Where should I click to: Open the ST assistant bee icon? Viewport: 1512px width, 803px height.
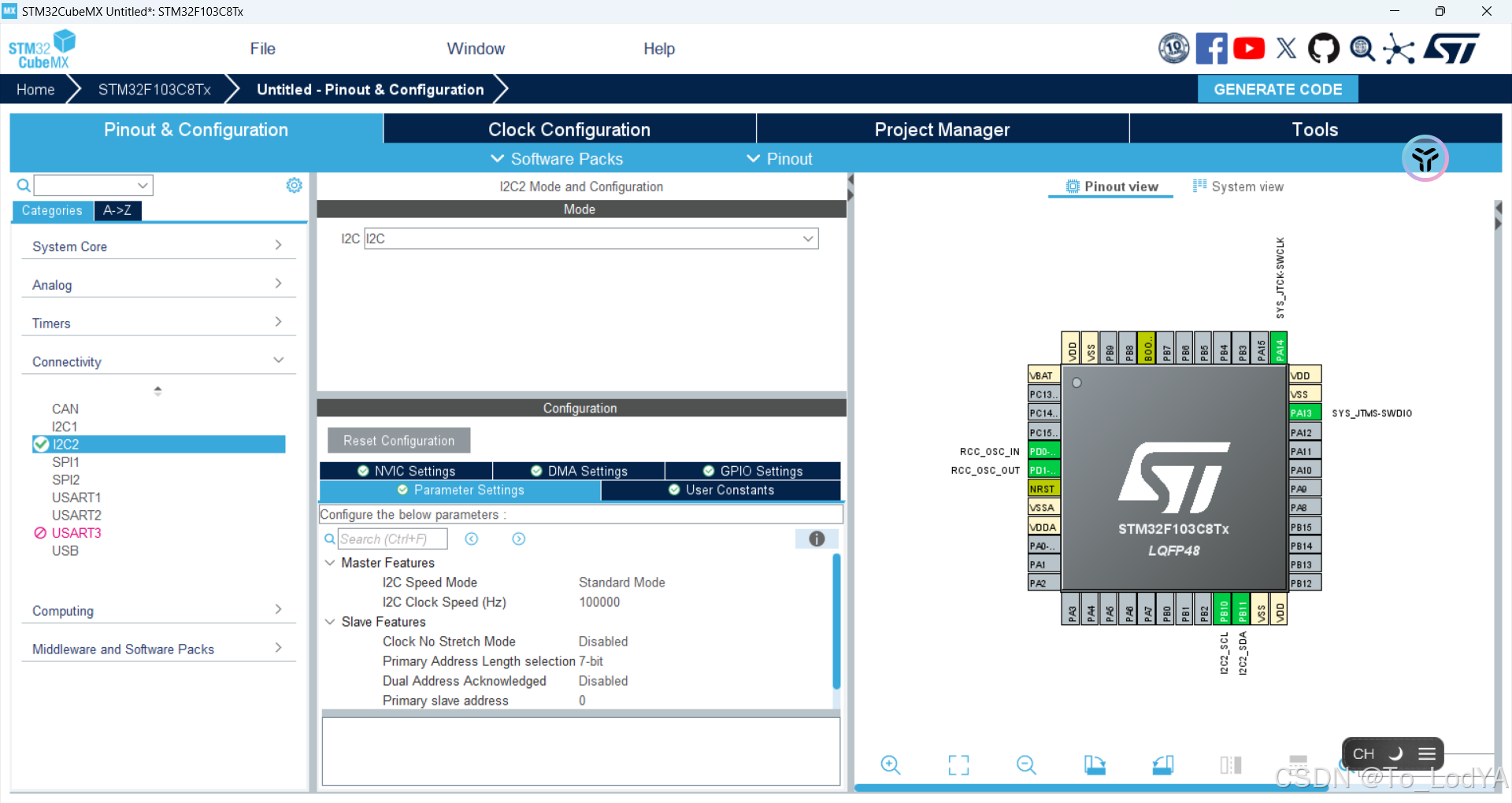pyautogui.click(x=1425, y=158)
